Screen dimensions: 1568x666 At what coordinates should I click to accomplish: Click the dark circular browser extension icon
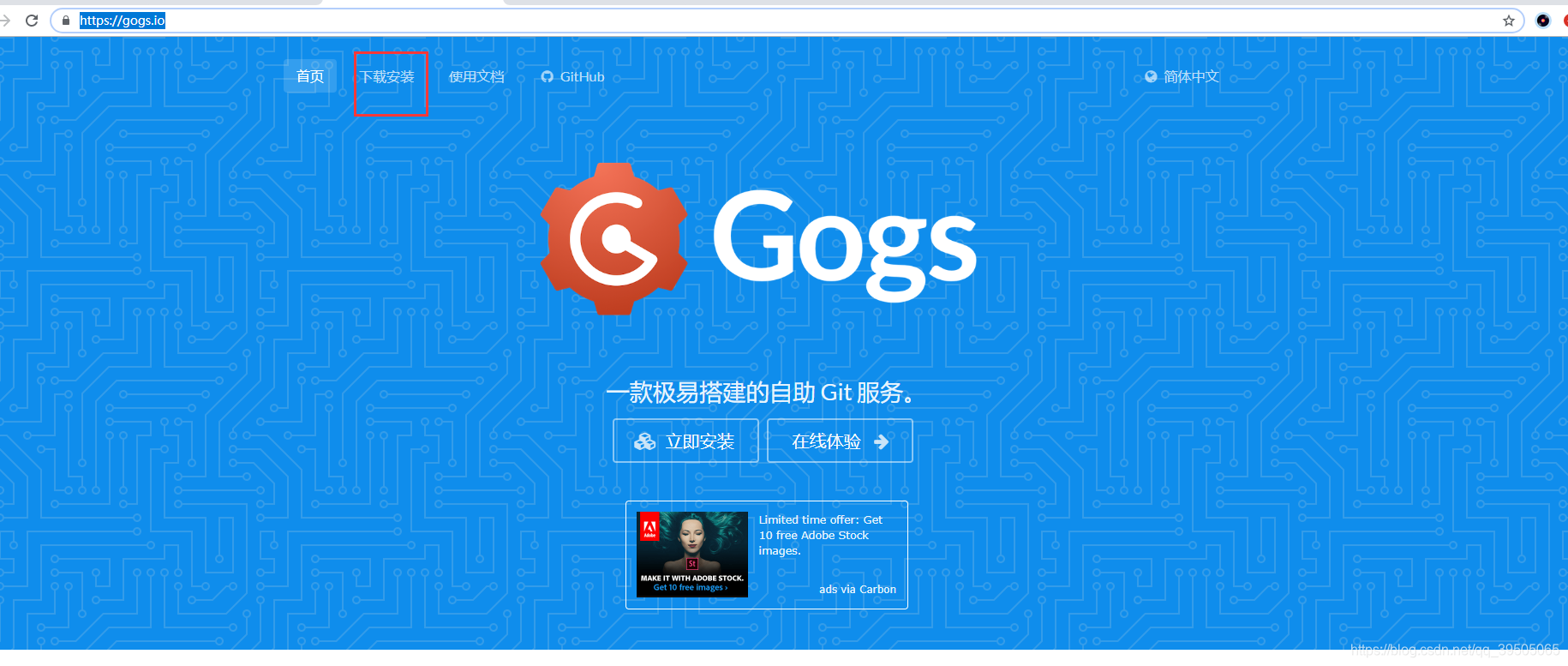[x=1543, y=21]
